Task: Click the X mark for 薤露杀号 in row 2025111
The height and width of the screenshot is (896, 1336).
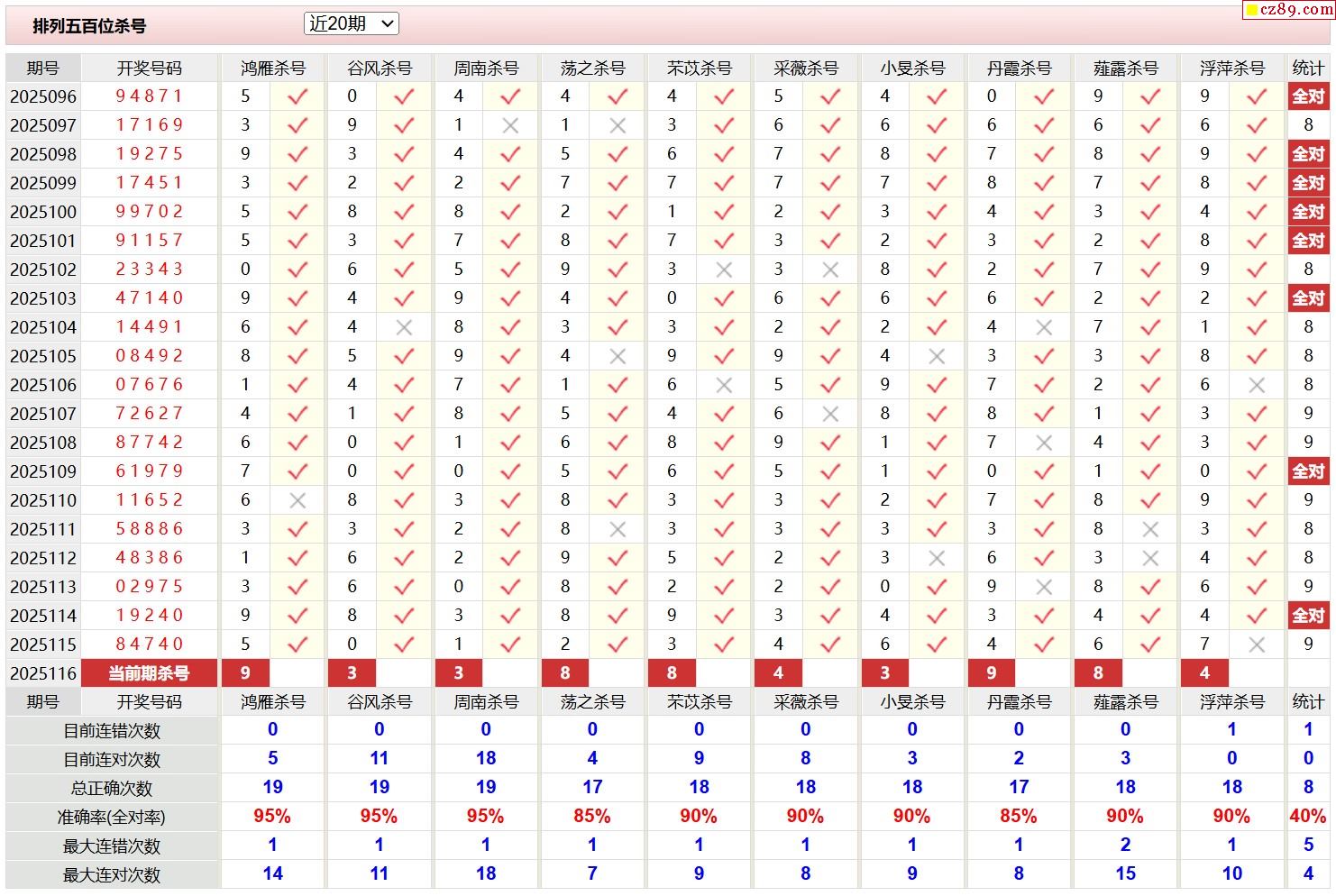Action: click(x=1150, y=529)
